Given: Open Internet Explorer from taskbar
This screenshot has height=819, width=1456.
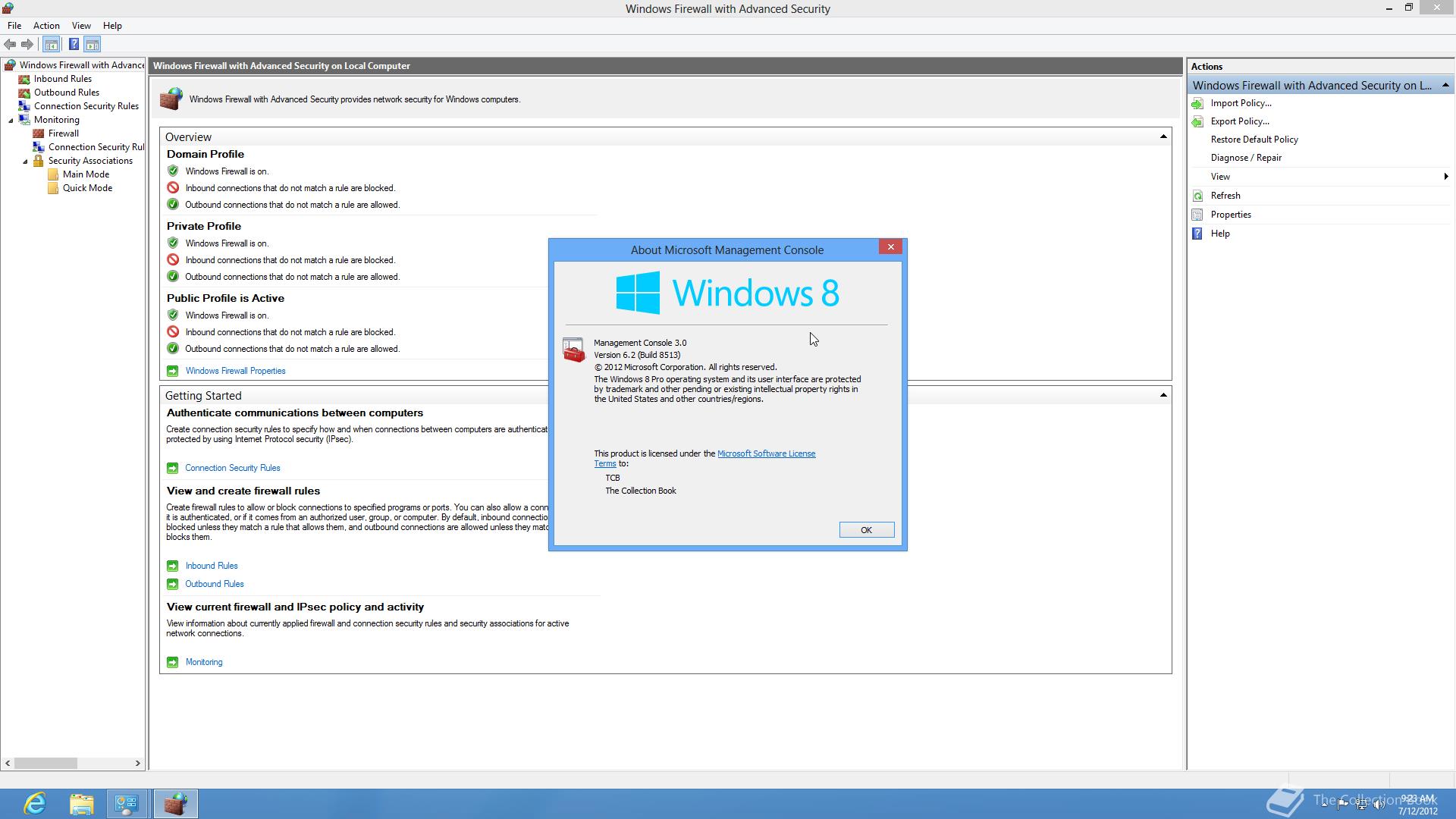Looking at the screenshot, I should tap(35, 804).
